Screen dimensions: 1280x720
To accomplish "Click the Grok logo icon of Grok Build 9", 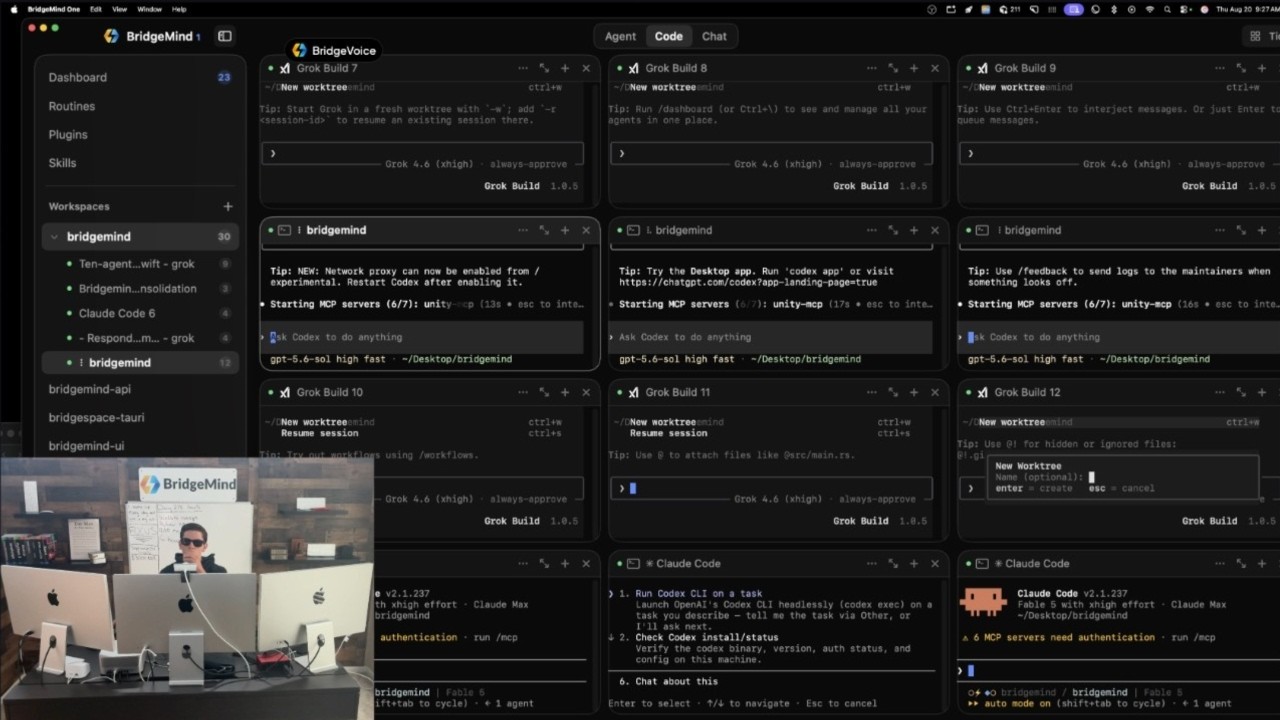I will coord(983,68).
